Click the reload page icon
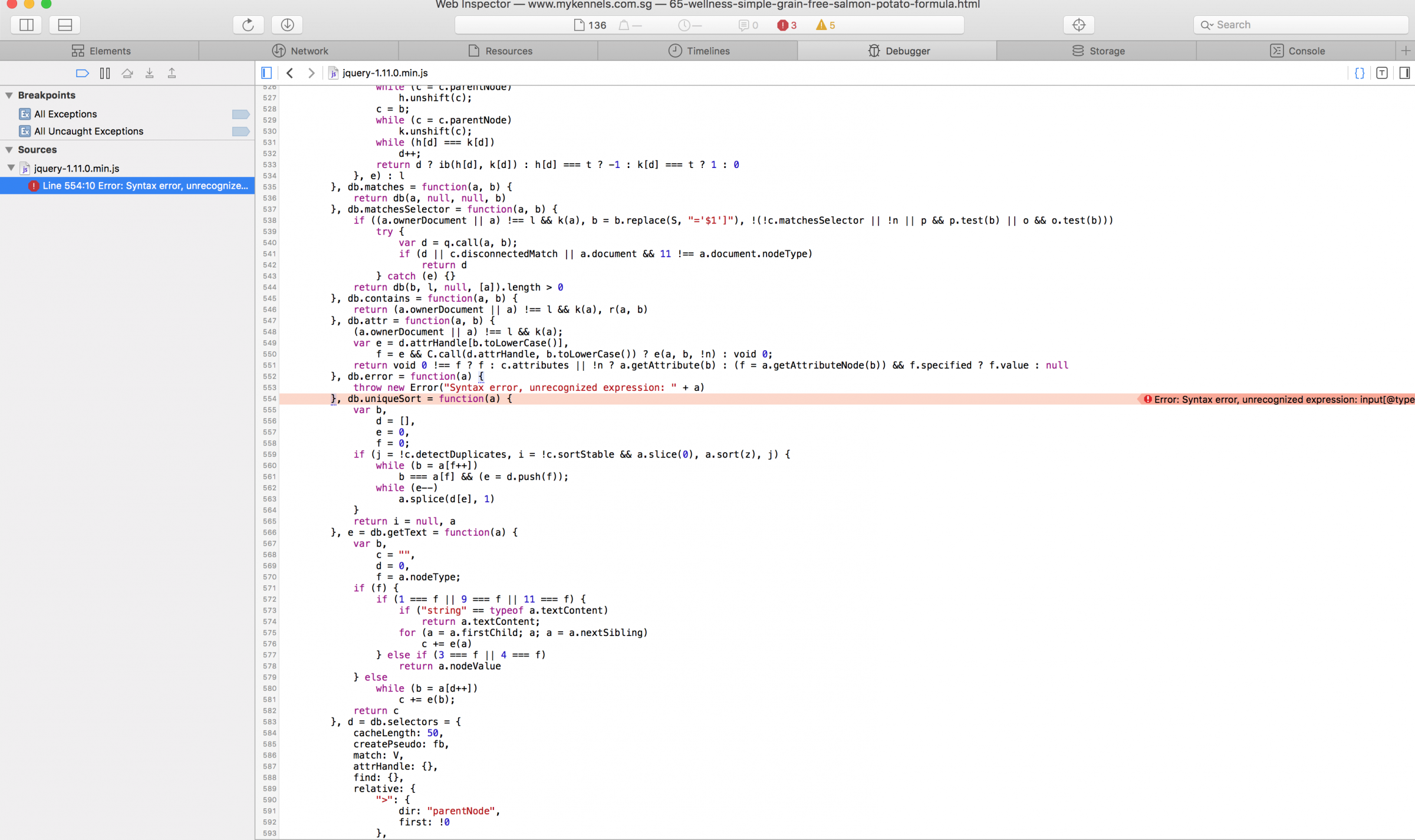Screen dimensions: 1415x840 coord(248,25)
